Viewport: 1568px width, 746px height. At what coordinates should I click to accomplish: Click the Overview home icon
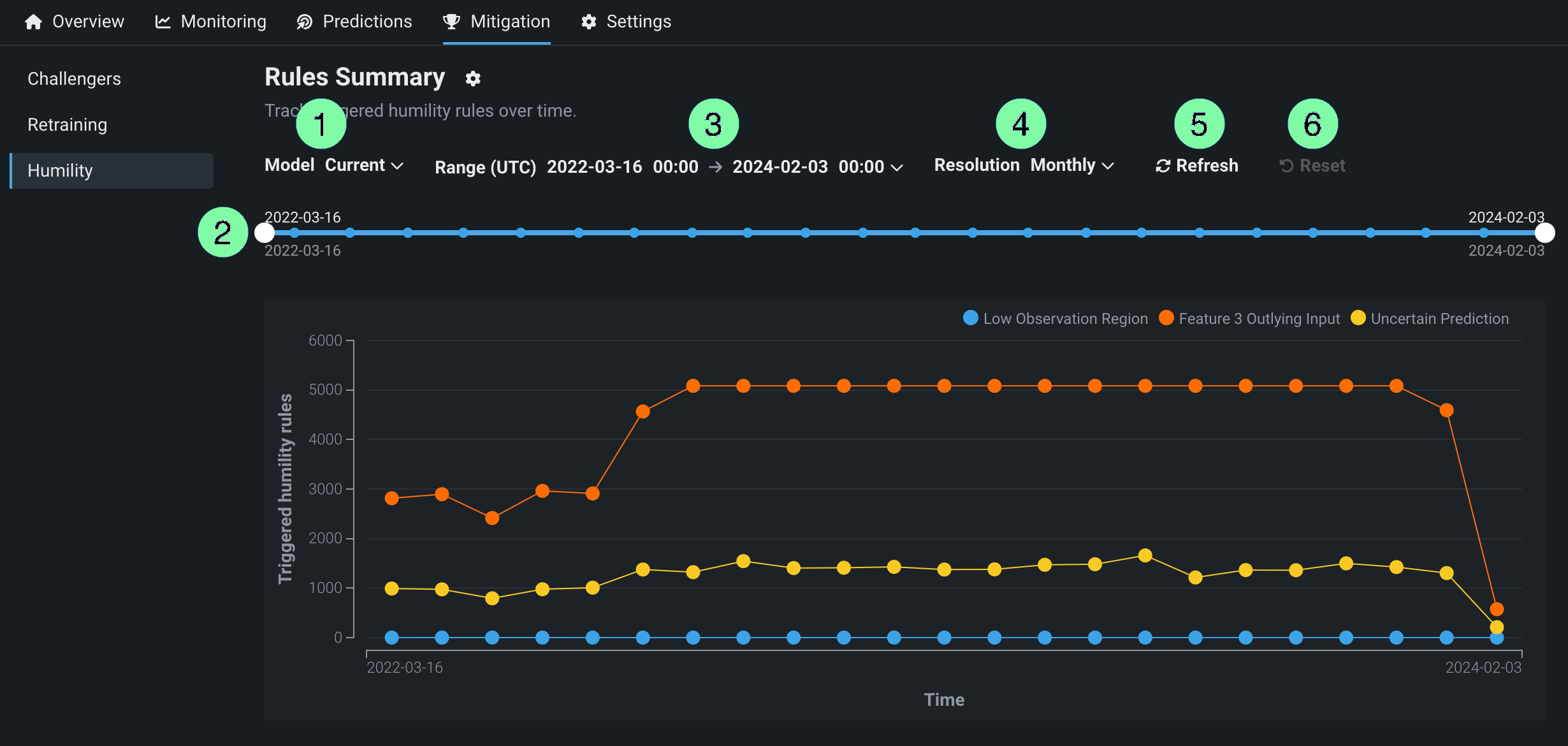33,22
